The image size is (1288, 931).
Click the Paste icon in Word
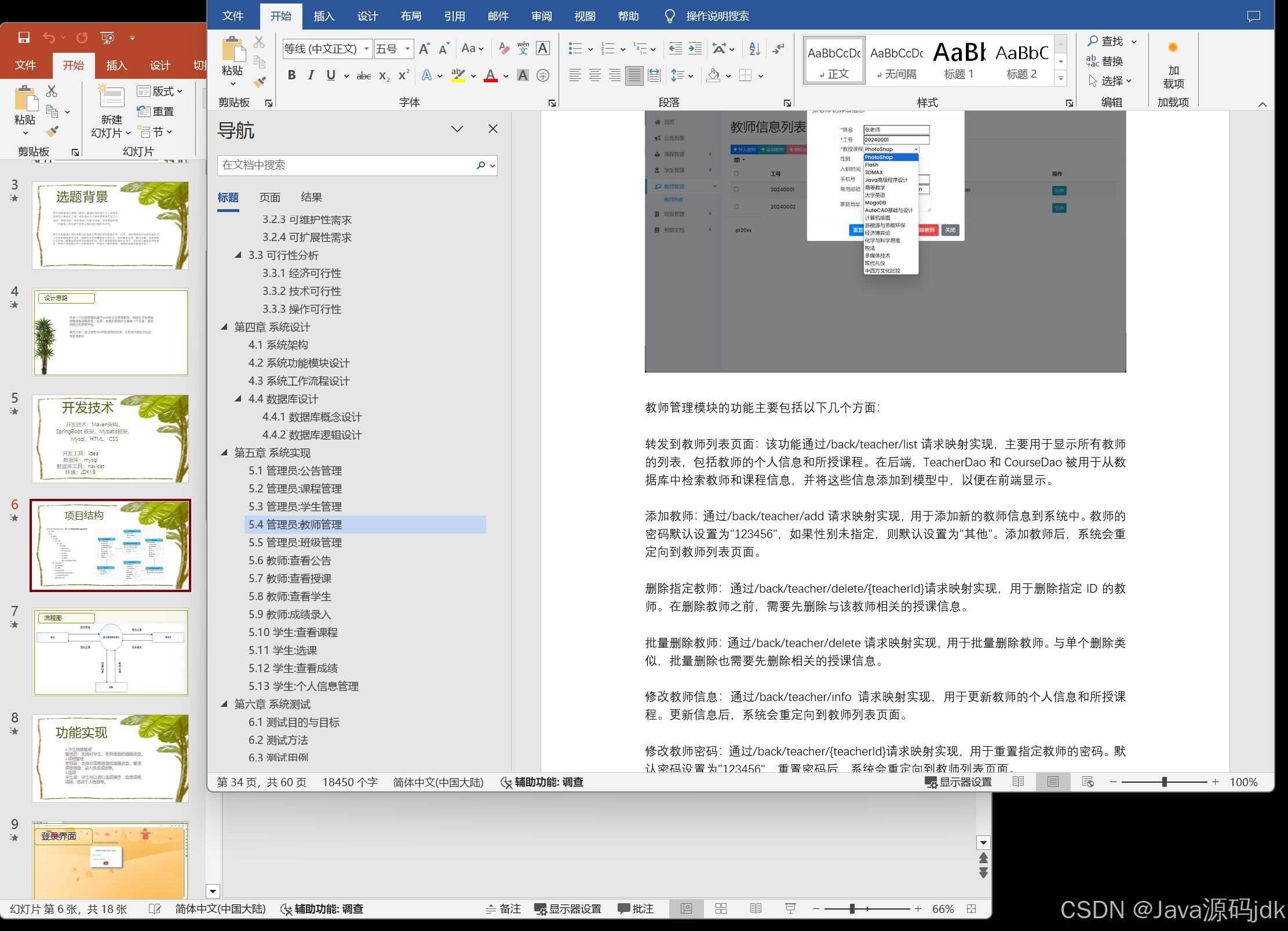233,49
